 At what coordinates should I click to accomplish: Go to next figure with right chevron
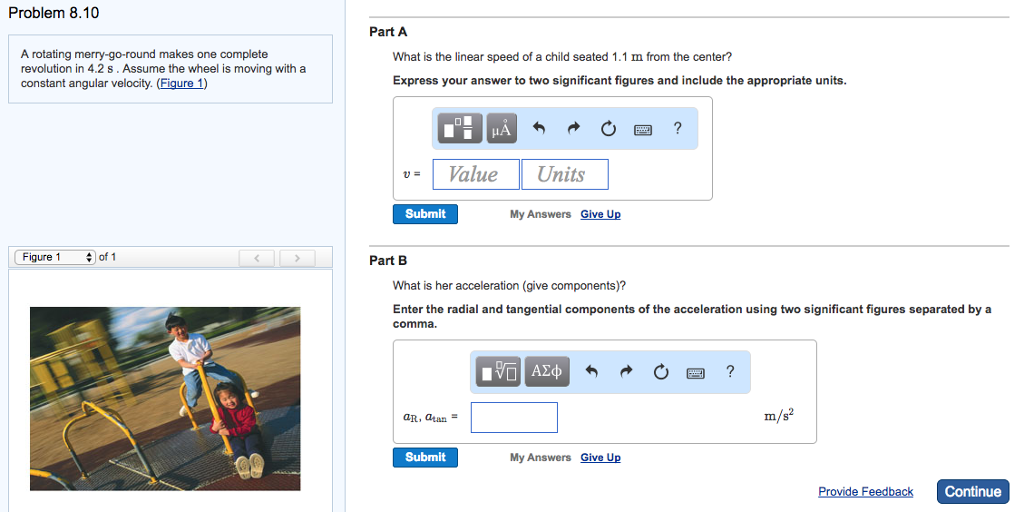click(x=296, y=258)
